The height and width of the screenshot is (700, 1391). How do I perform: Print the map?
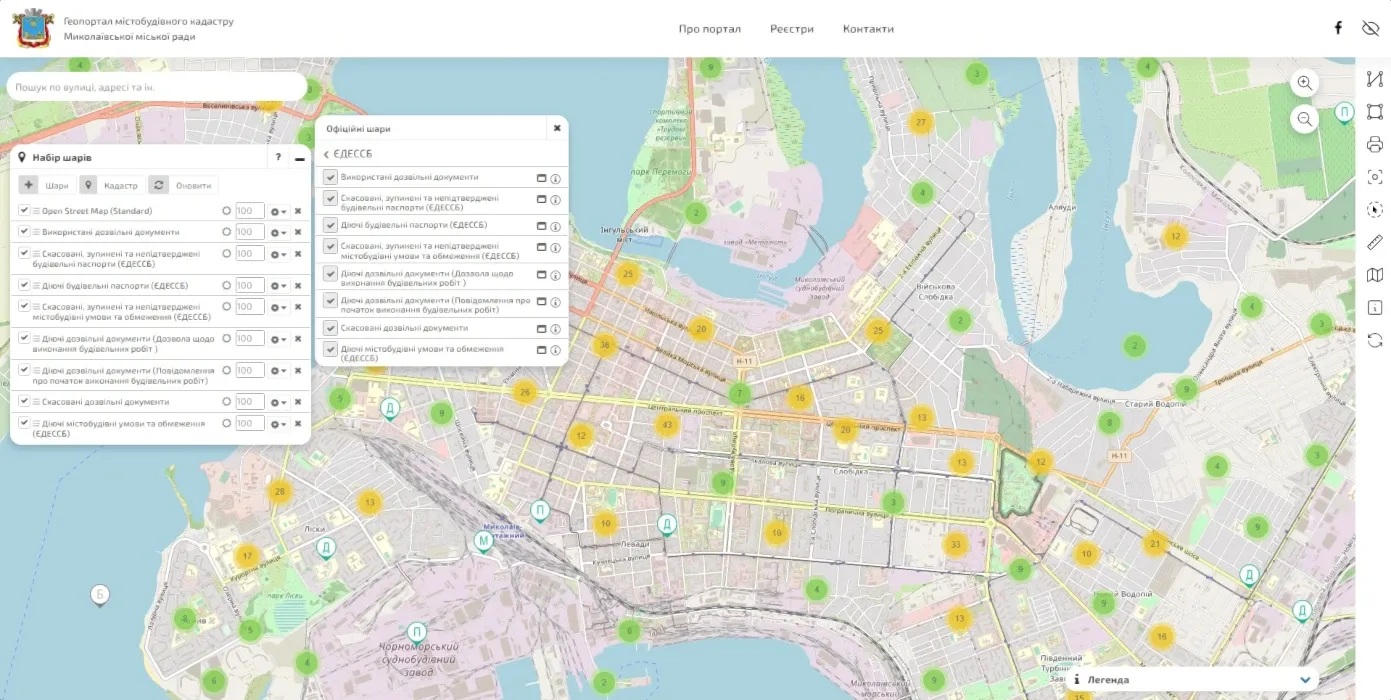[x=1374, y=144]
